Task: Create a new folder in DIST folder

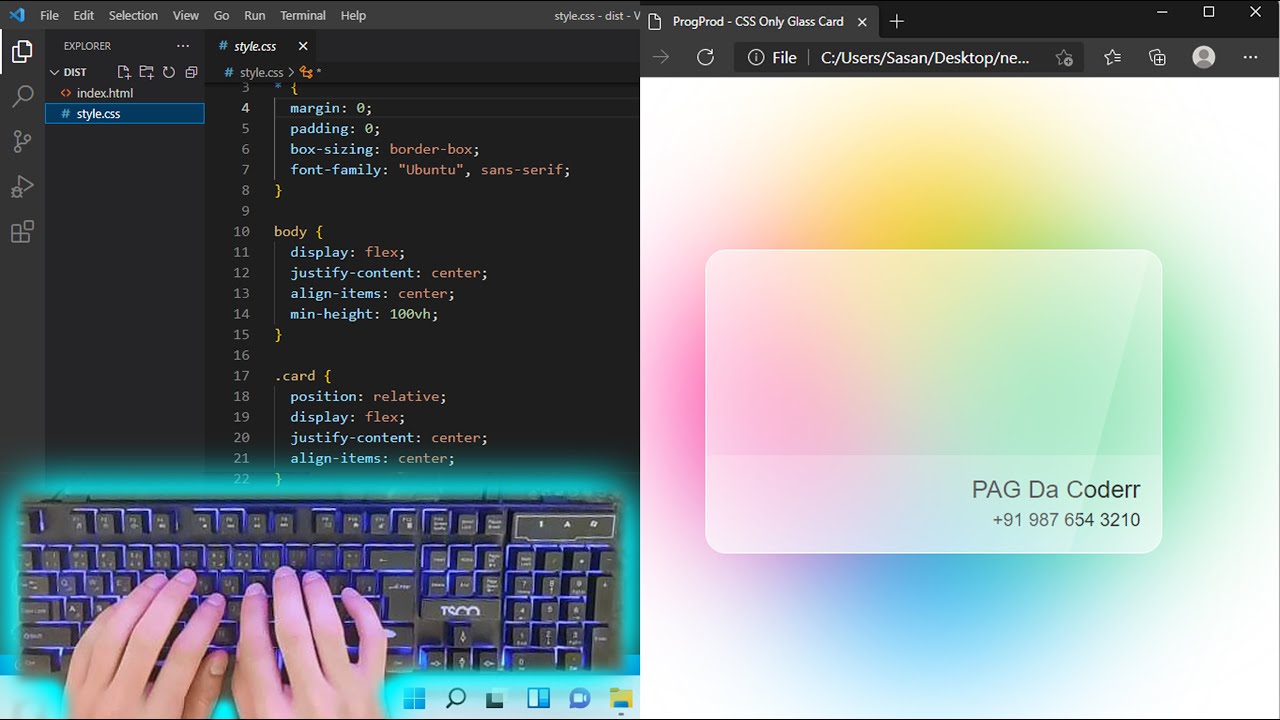Action: point(146,72)
